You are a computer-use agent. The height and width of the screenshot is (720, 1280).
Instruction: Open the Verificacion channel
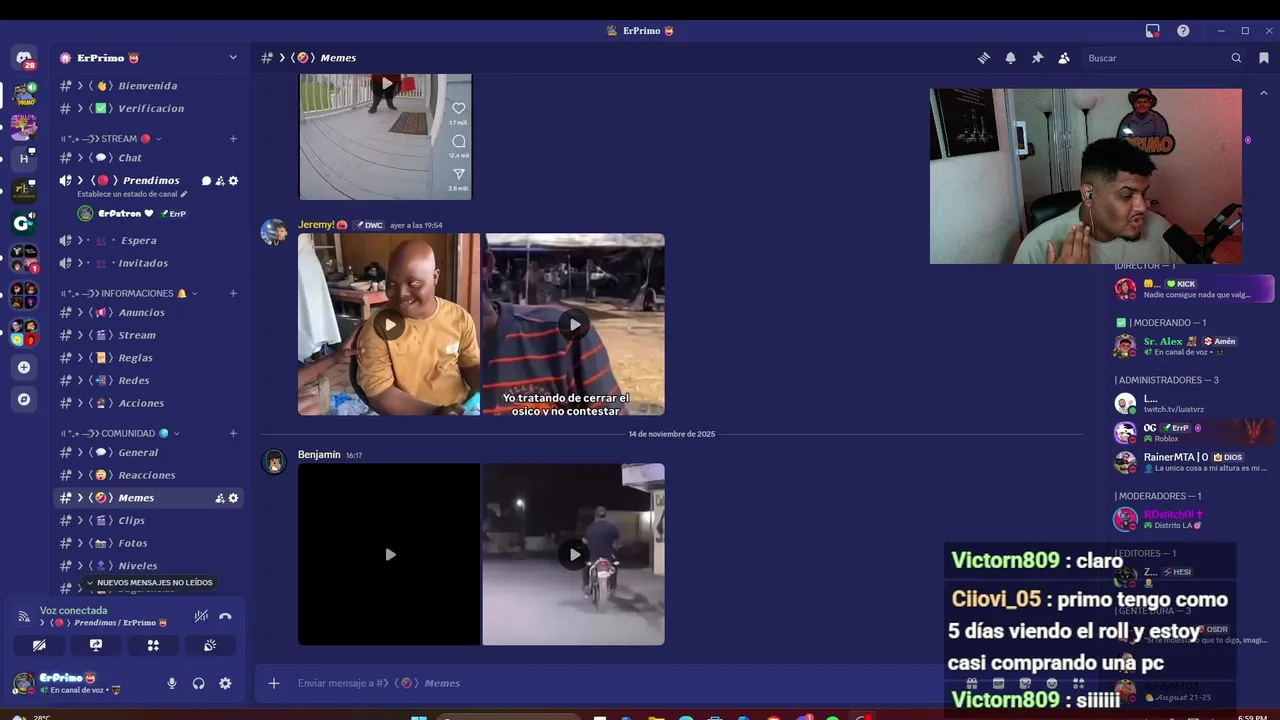coord(148,108)
